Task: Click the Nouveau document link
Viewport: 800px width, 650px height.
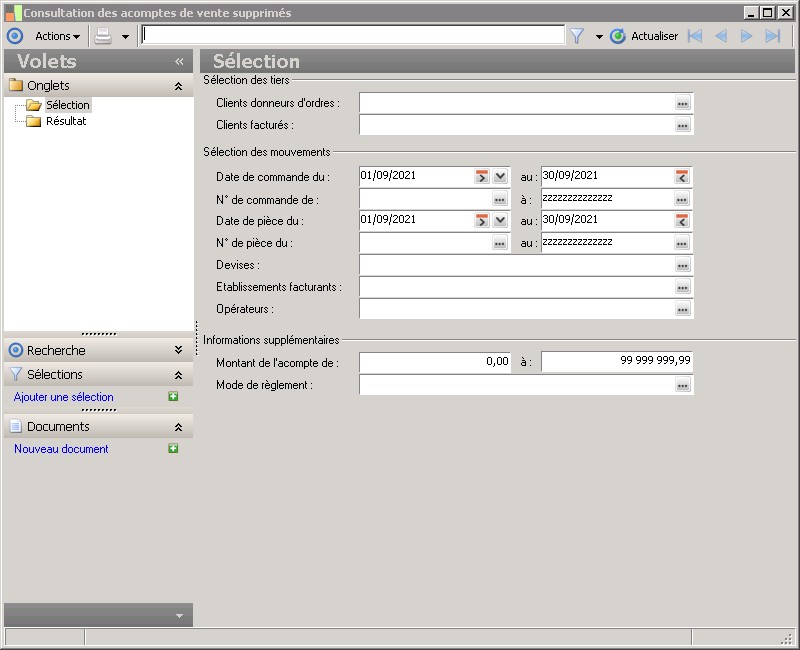Action: (61, 449)
